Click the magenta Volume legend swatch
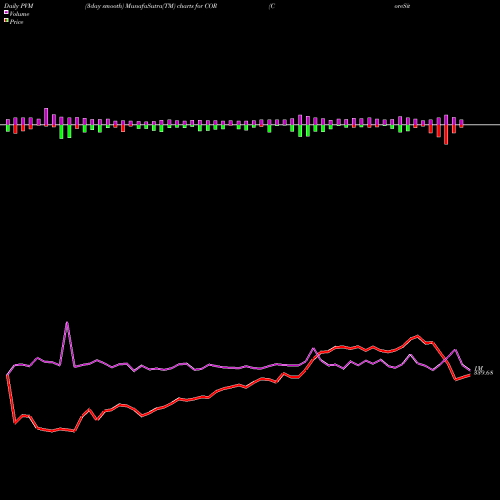This screenshot has width=500, height=500. [x=6, y=12]
